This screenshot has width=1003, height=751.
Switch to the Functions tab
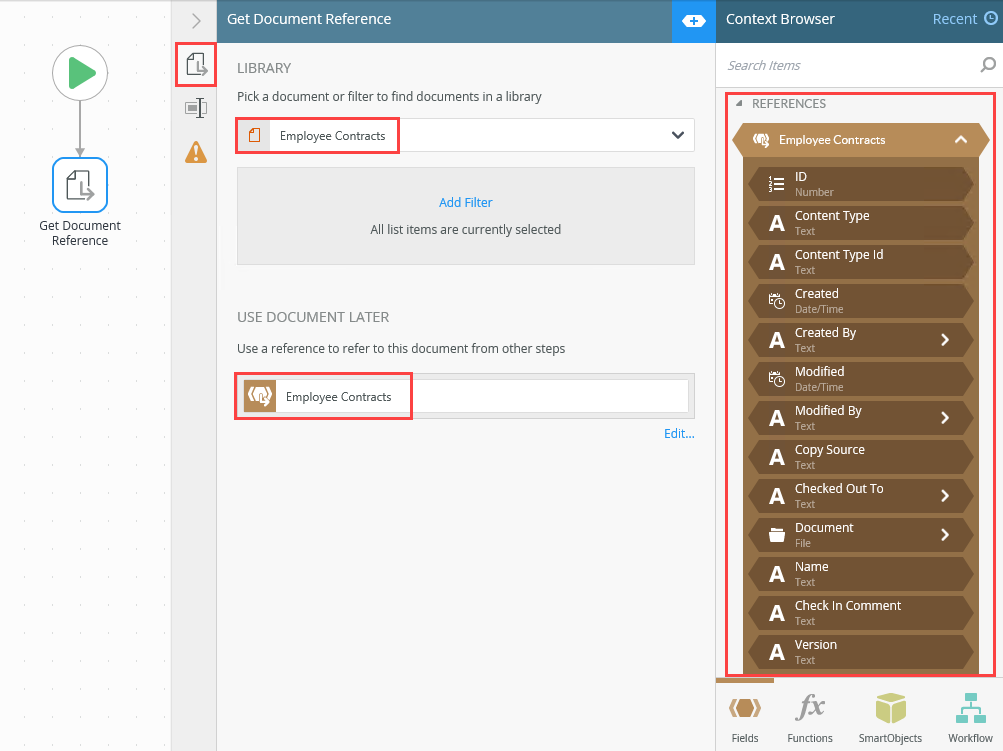click(809, 717)
